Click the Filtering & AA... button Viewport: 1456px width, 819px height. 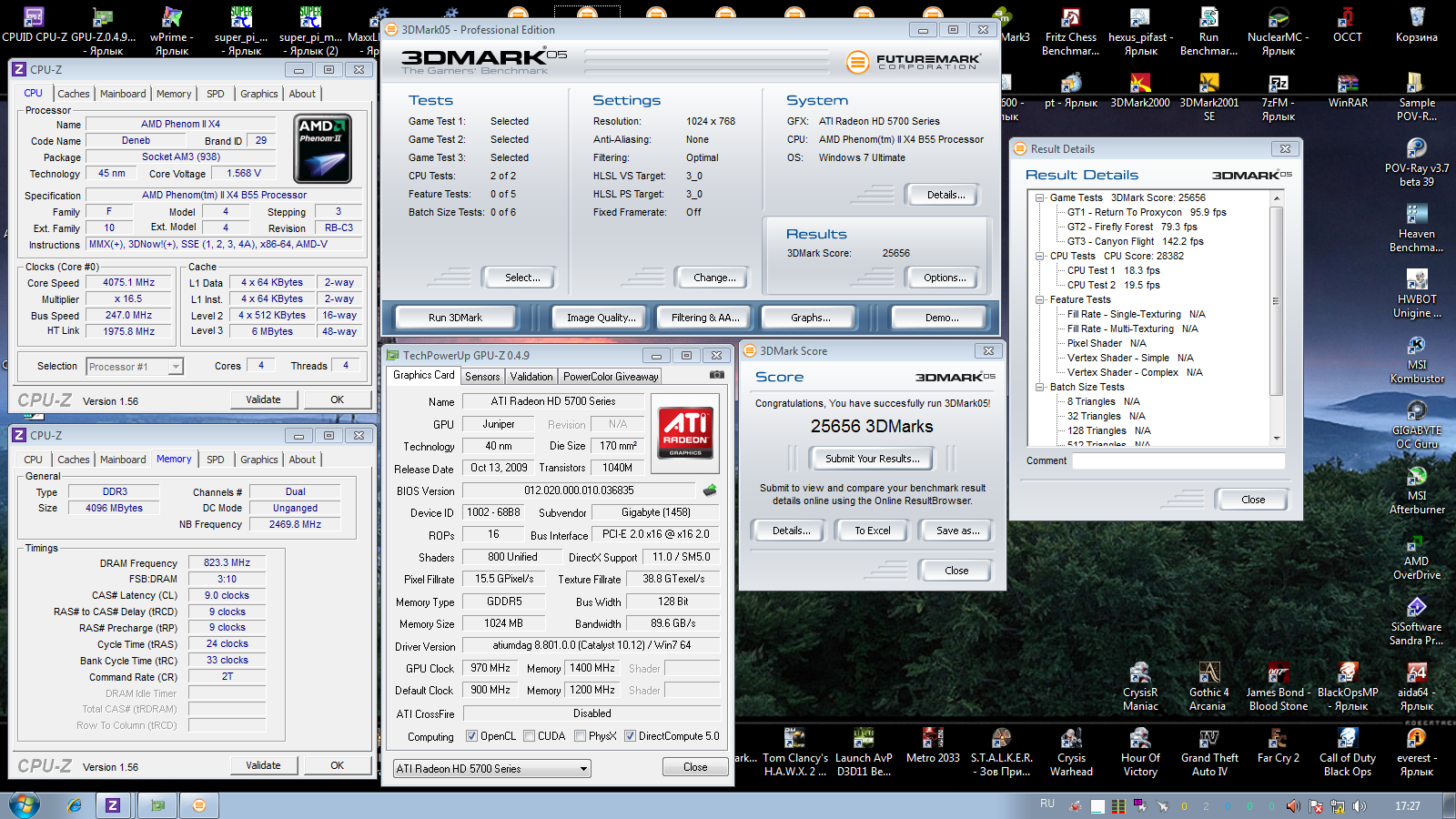pos(705,318)
